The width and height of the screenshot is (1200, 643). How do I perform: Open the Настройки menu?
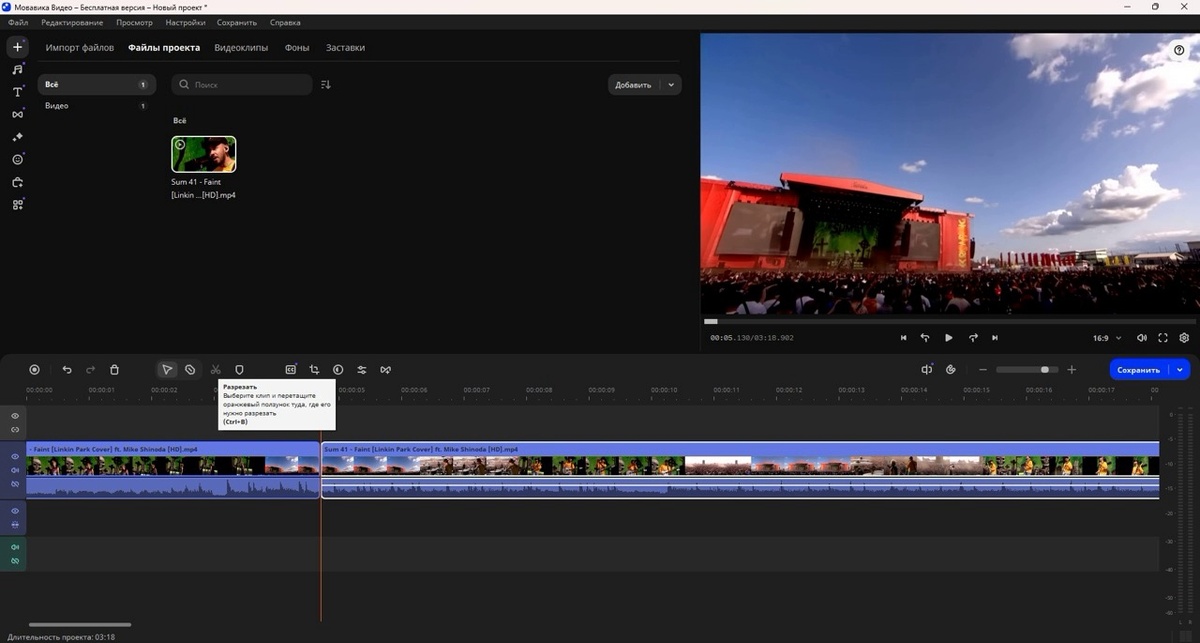(x=185, y=22)
